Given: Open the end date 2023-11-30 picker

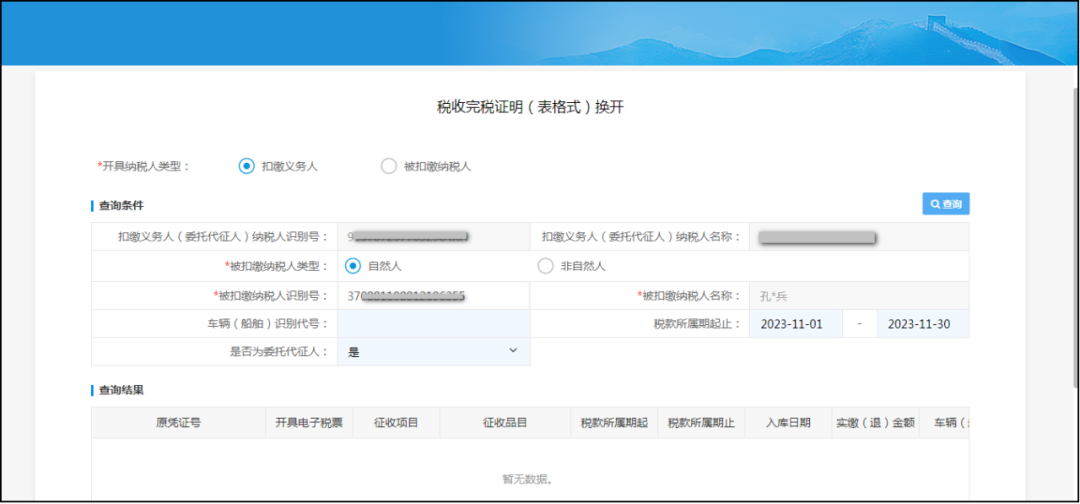Looking at the screenshot, I should click(922, 324).
